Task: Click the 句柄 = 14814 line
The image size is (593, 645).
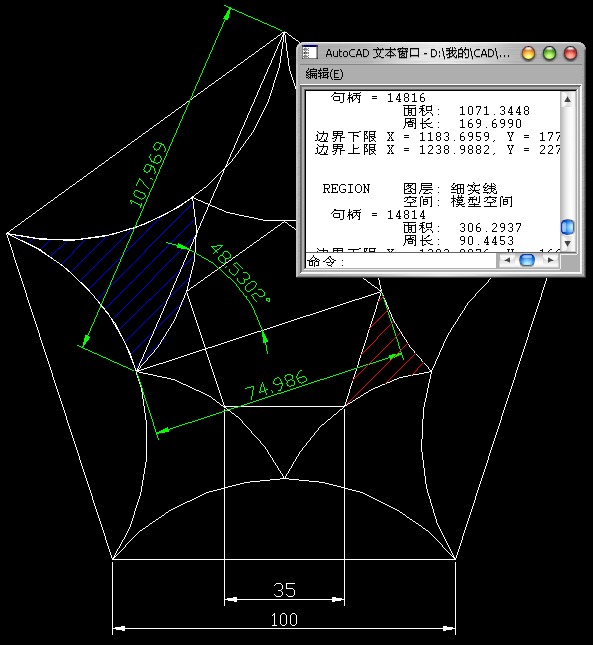Action: pos(378,214)
